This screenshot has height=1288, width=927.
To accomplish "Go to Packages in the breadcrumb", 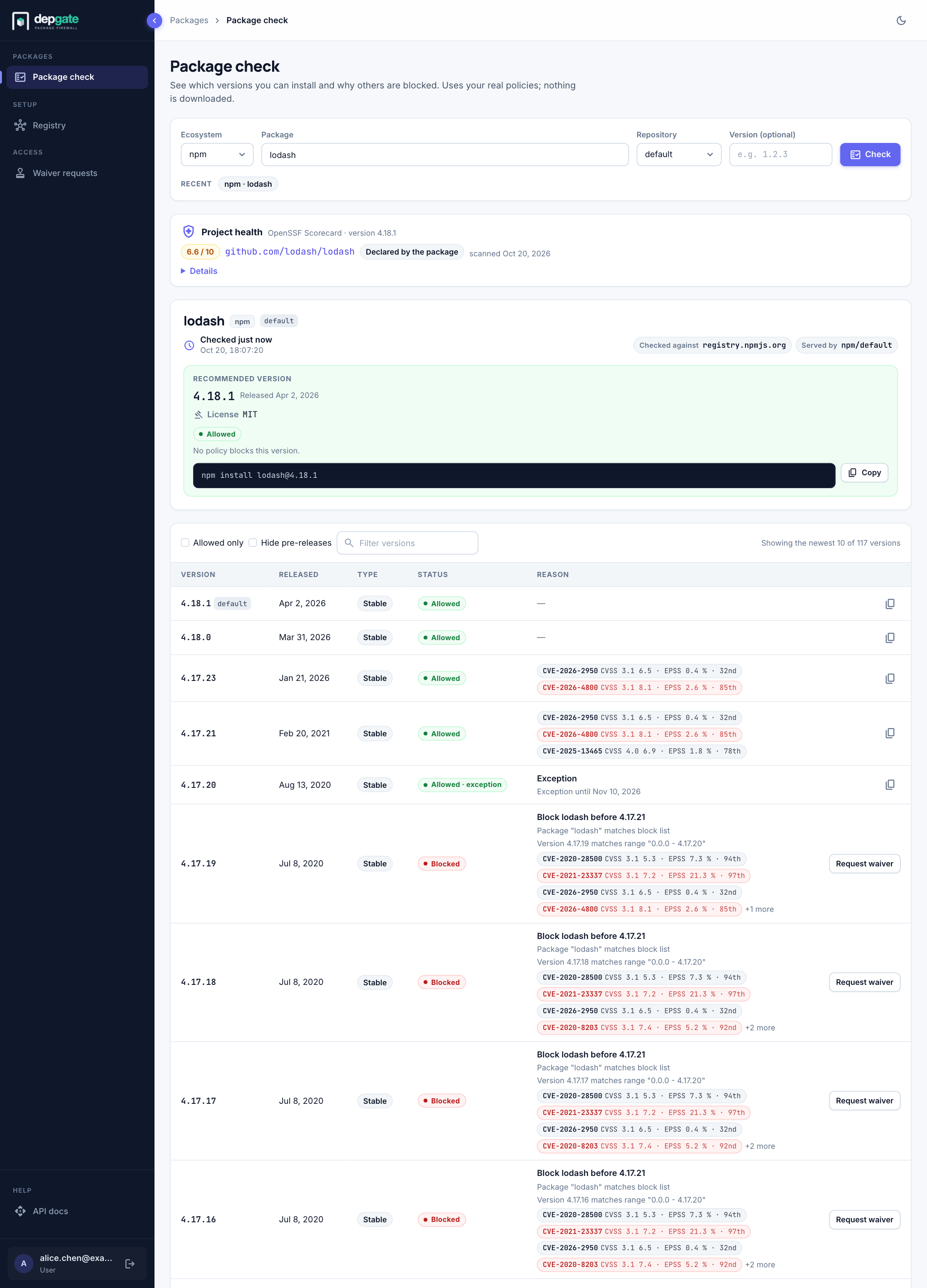I will pos(189,21).
